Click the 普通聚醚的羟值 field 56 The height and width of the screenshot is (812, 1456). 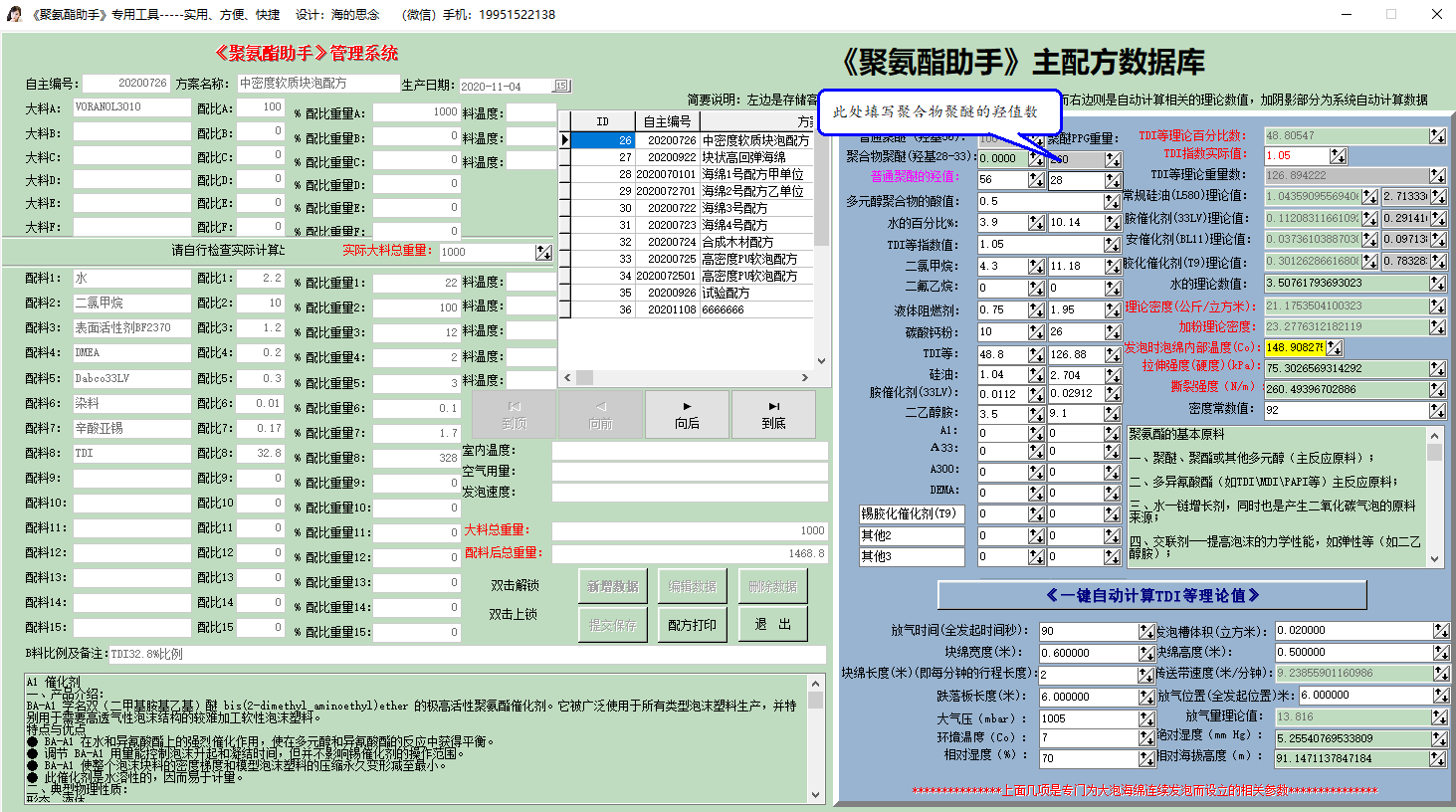pyautogui.click(x=1003, y=180)
